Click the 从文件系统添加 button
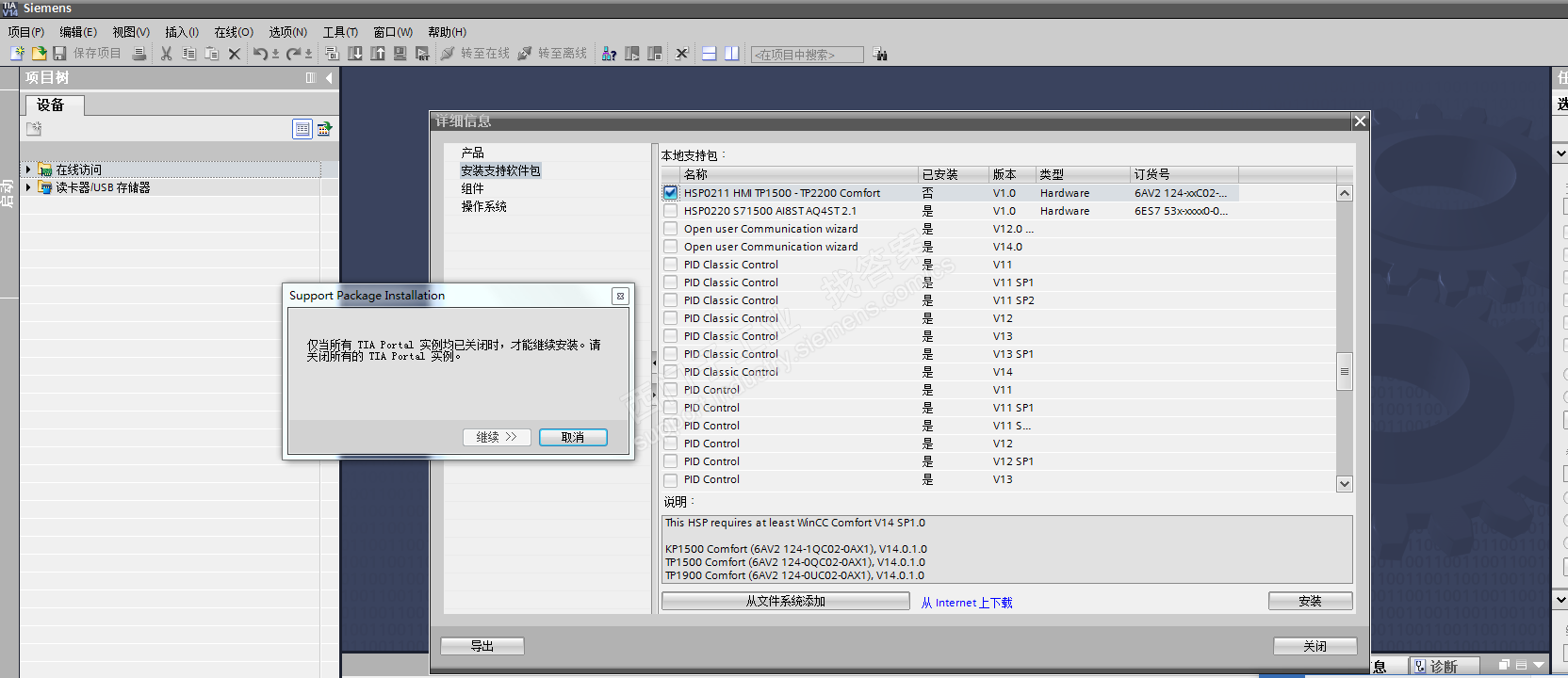This screenshot has width=1568, height=678. click(786, 601)
